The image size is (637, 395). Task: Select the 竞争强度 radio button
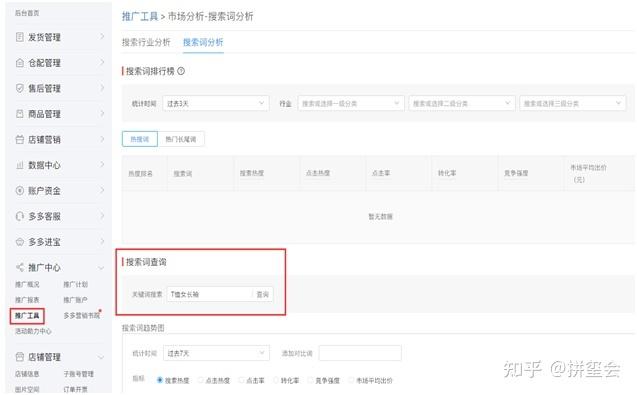[310, 380]
